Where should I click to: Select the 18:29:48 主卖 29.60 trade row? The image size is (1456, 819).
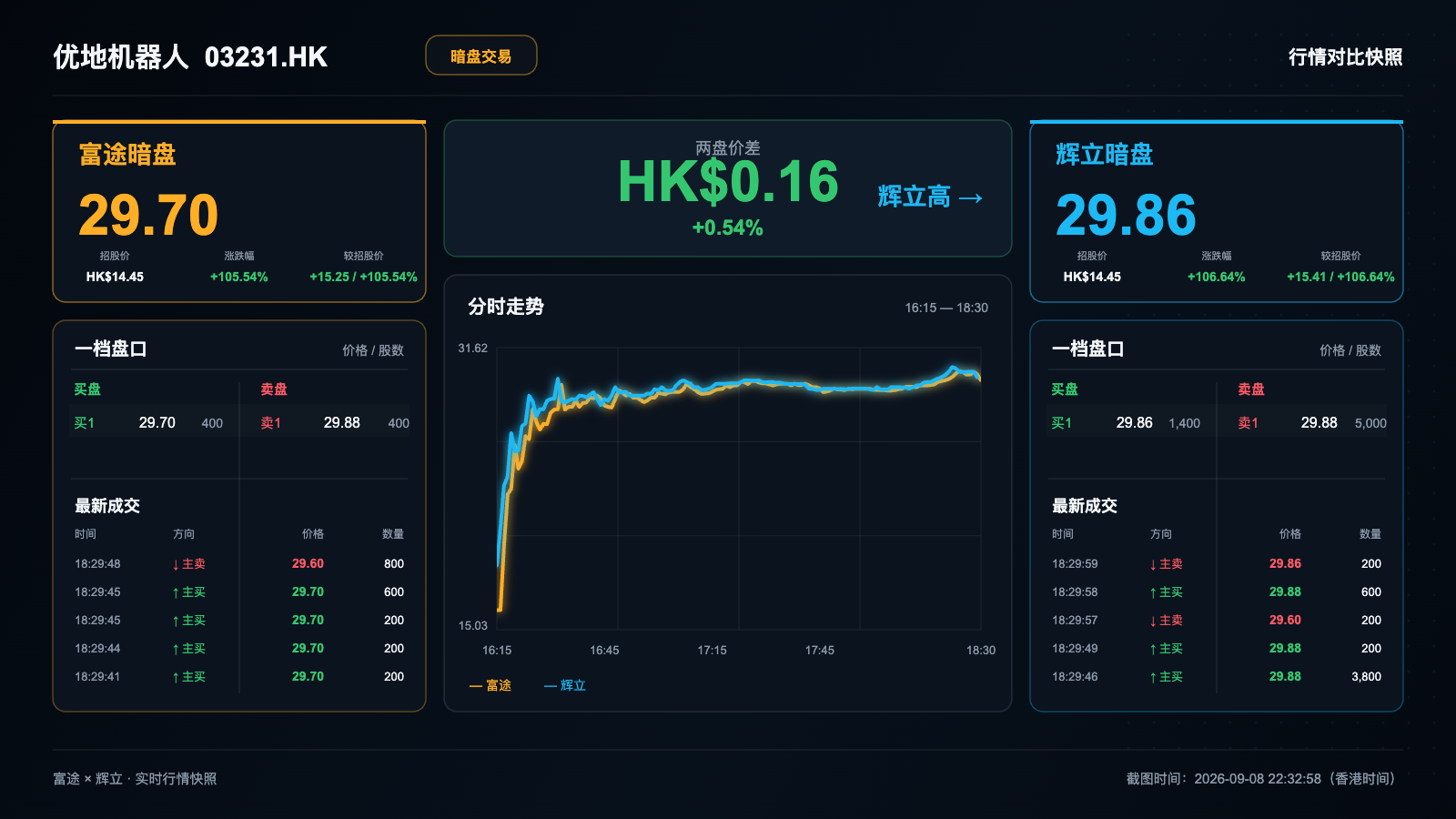tap(239, 564)
